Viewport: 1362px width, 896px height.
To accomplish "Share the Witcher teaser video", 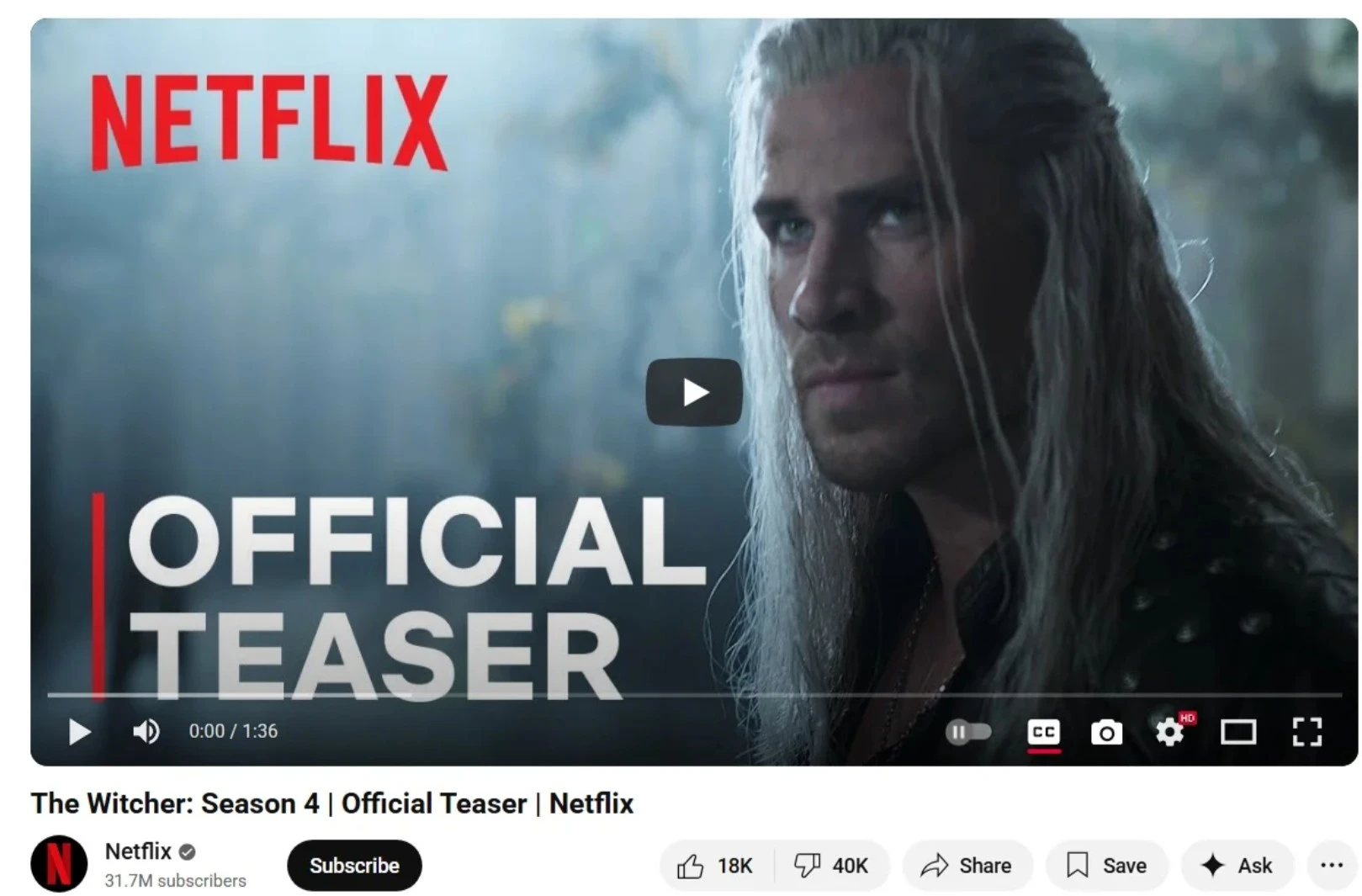I will 967,866.
